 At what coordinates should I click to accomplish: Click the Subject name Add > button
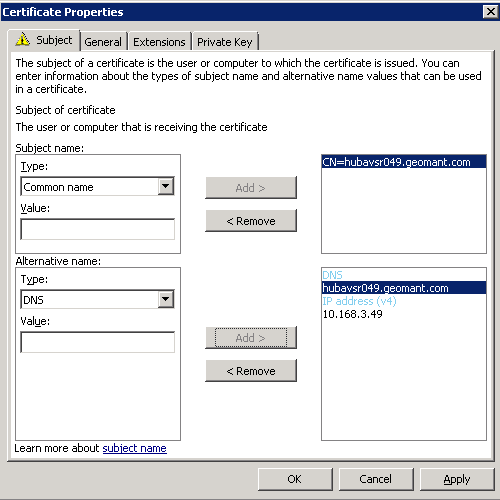point(251,188)
